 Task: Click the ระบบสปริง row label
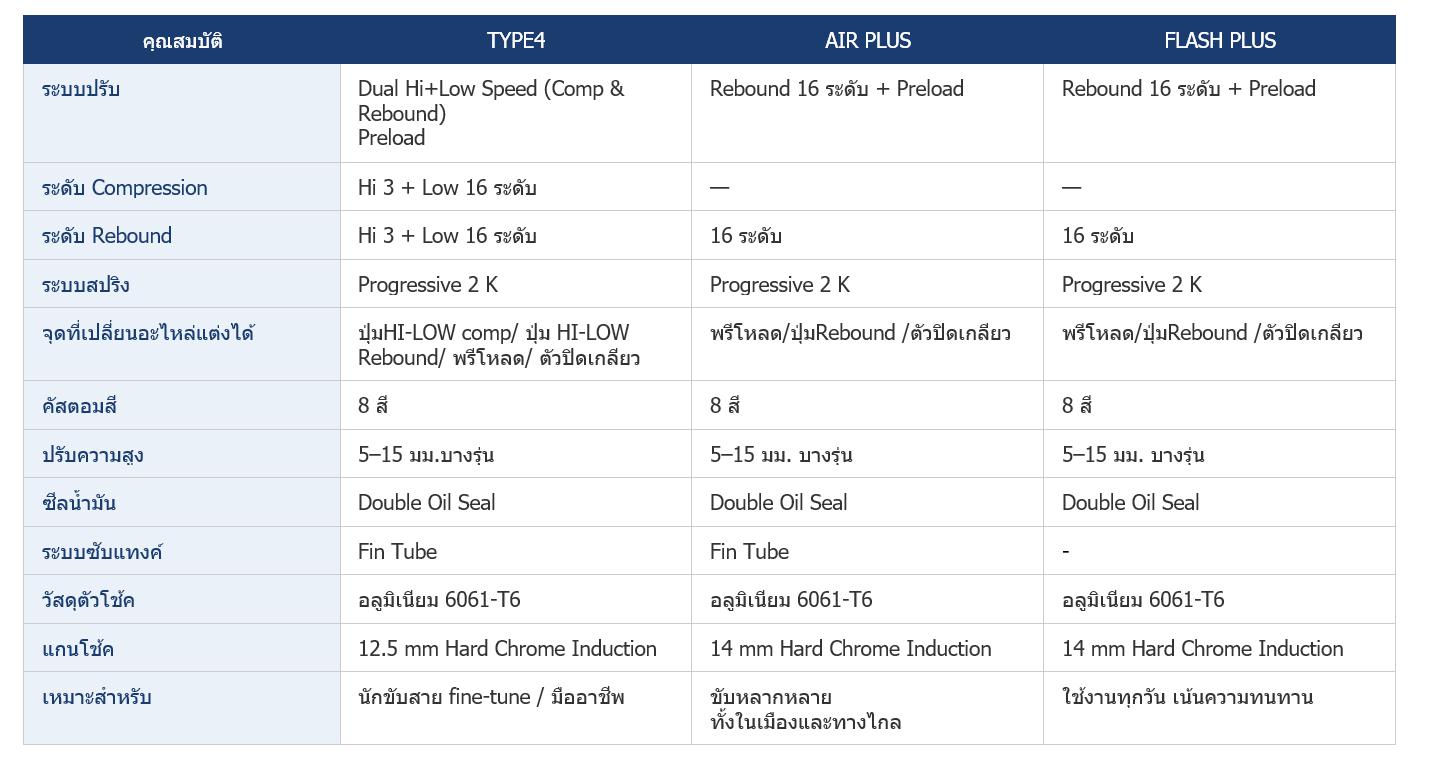point(86,285)
